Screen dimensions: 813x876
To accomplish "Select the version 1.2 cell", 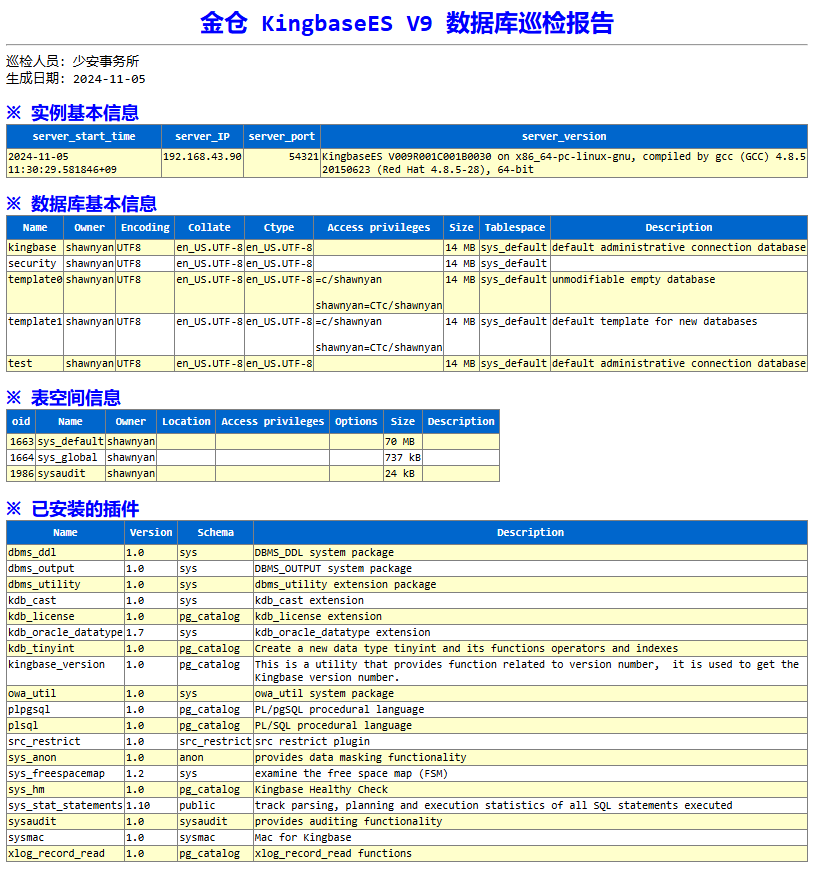I will click(151, 774).
